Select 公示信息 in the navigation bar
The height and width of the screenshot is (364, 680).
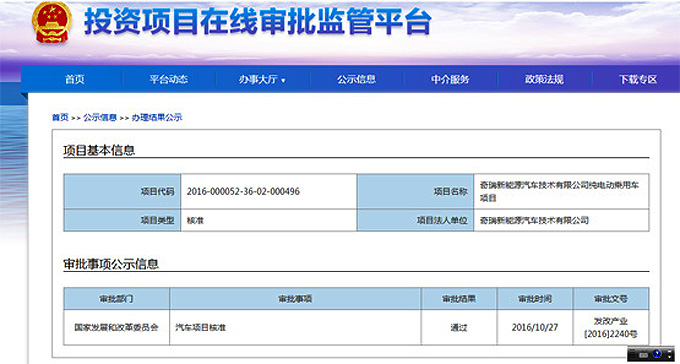pyautogui.click(x=356, y=79)
